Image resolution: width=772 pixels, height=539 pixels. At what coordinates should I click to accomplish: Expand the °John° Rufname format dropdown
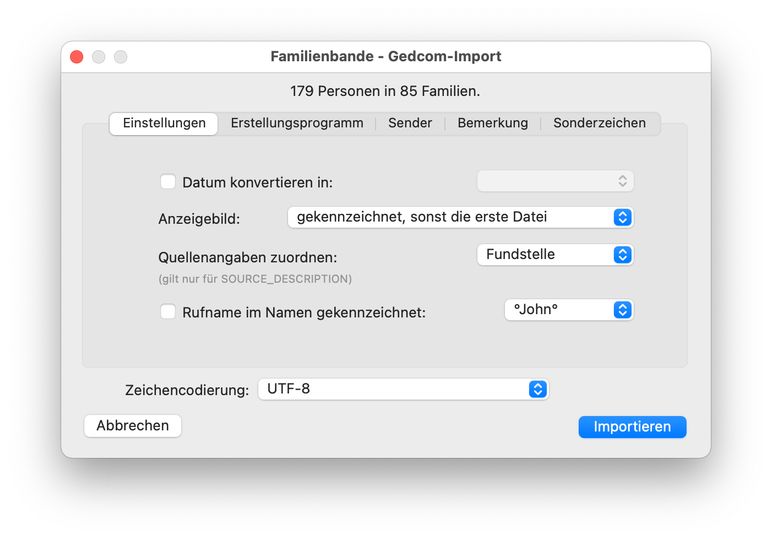point(568,310)
